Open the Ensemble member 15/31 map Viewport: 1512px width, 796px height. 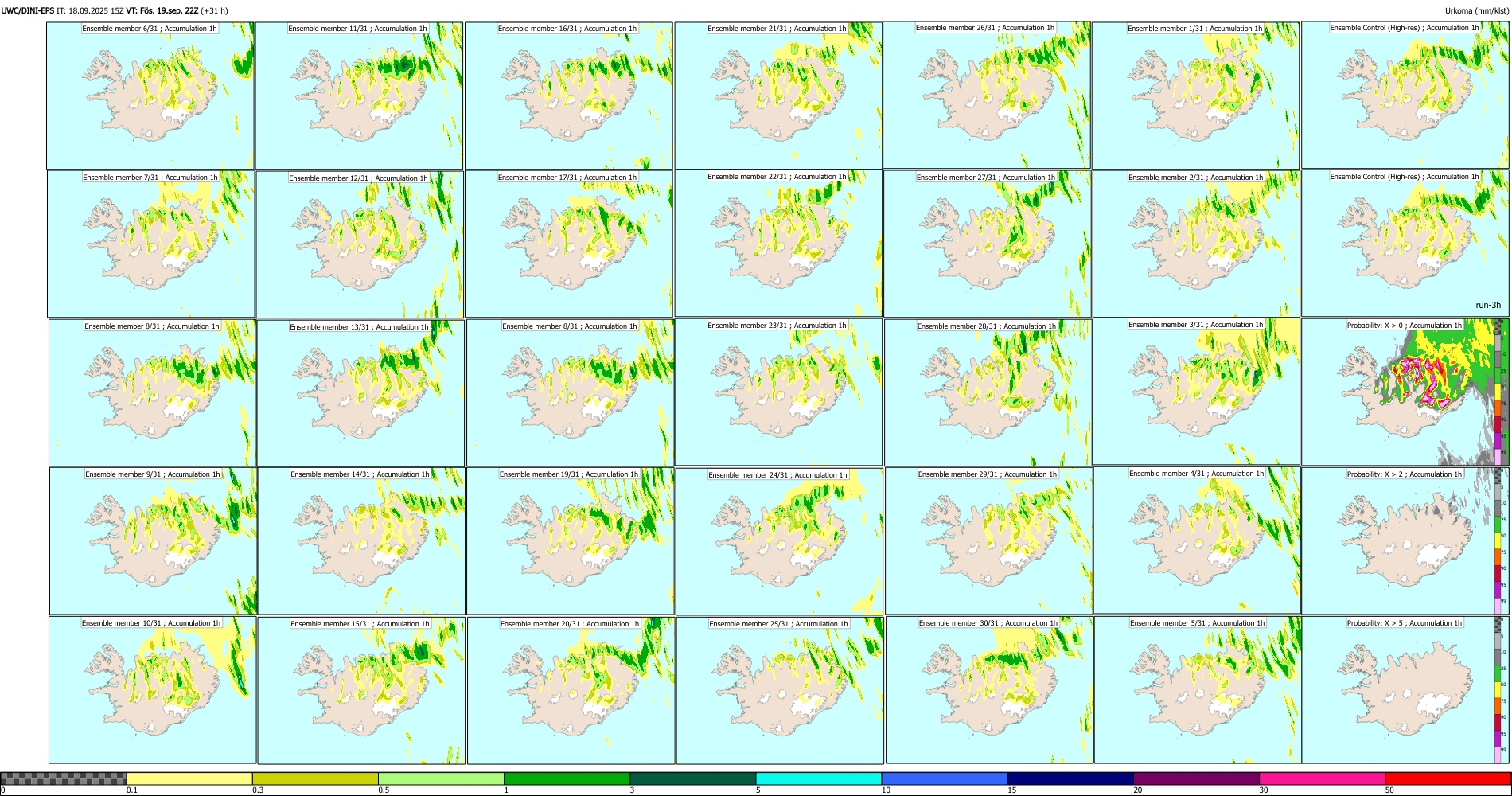click(x=361, y=690)
